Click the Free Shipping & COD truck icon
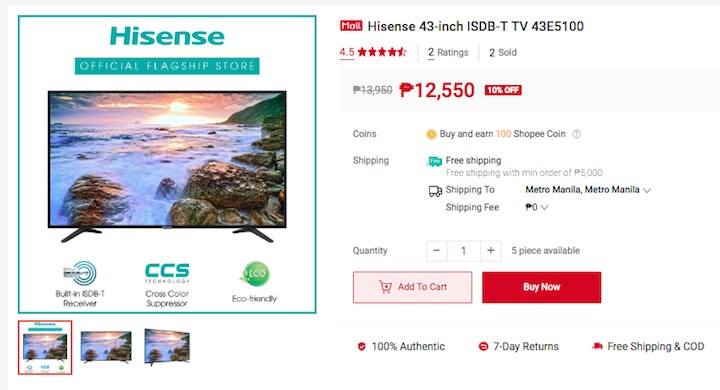The height and width of the screenshot is (390, 720). [597, 346]
